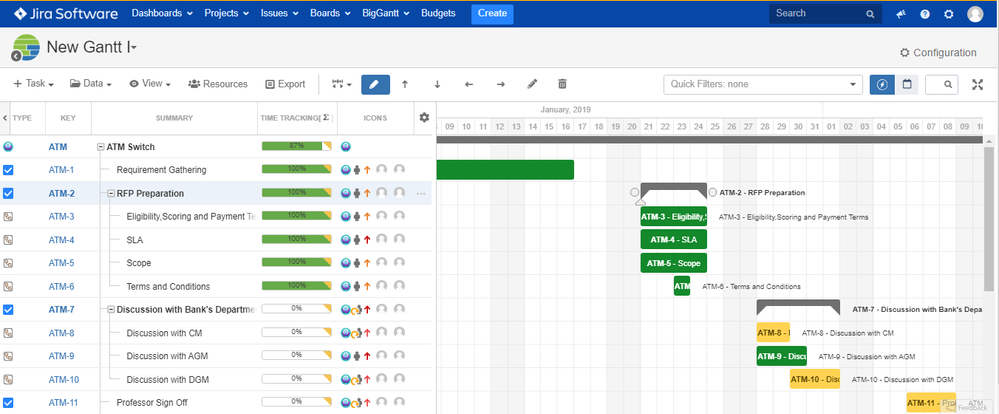Click the vertical scrollbar of Gantt chart
The height and width of the screenshot is (414, 999).
(x=988, y=217)
